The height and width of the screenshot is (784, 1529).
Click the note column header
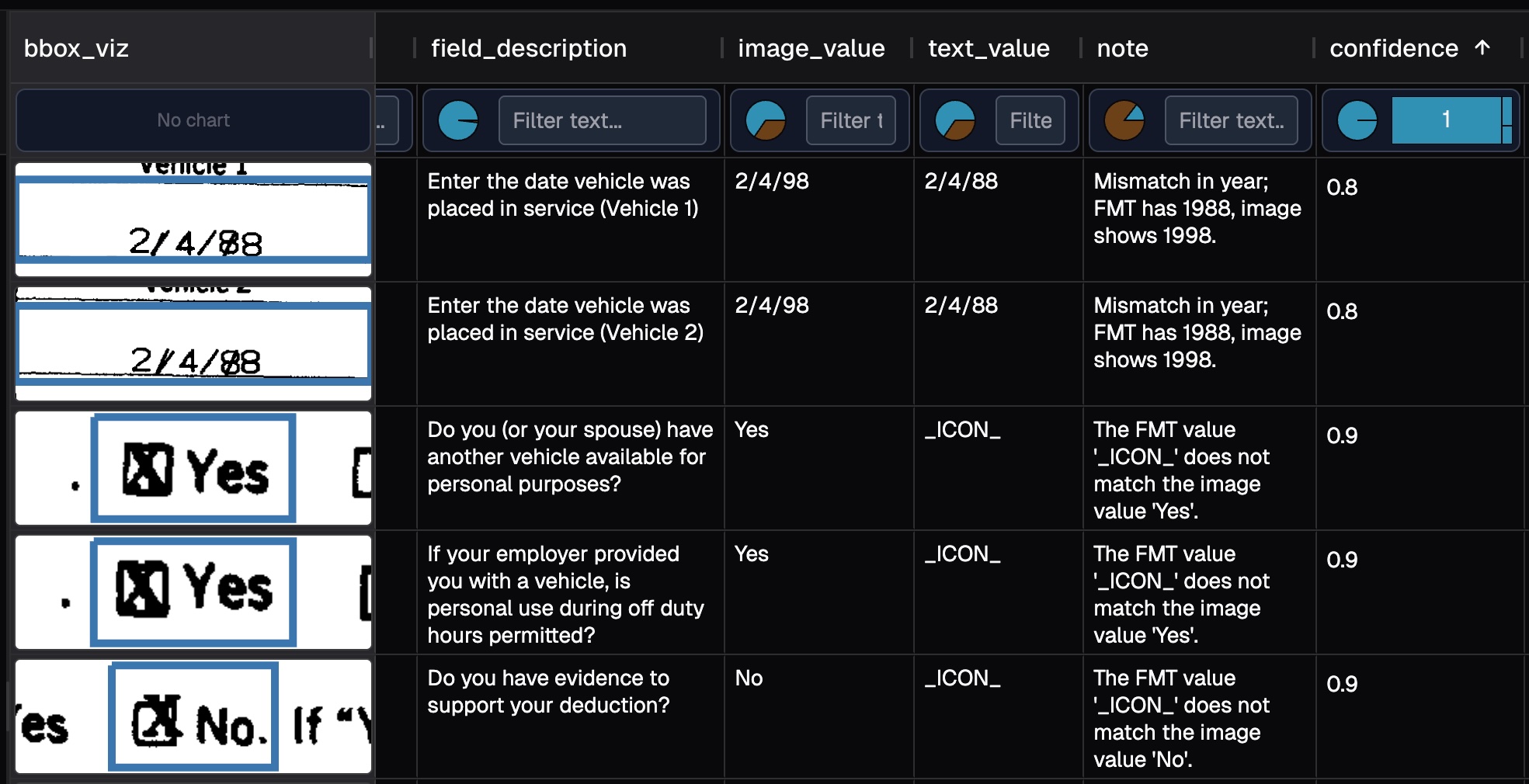[x=1122, y=48]
